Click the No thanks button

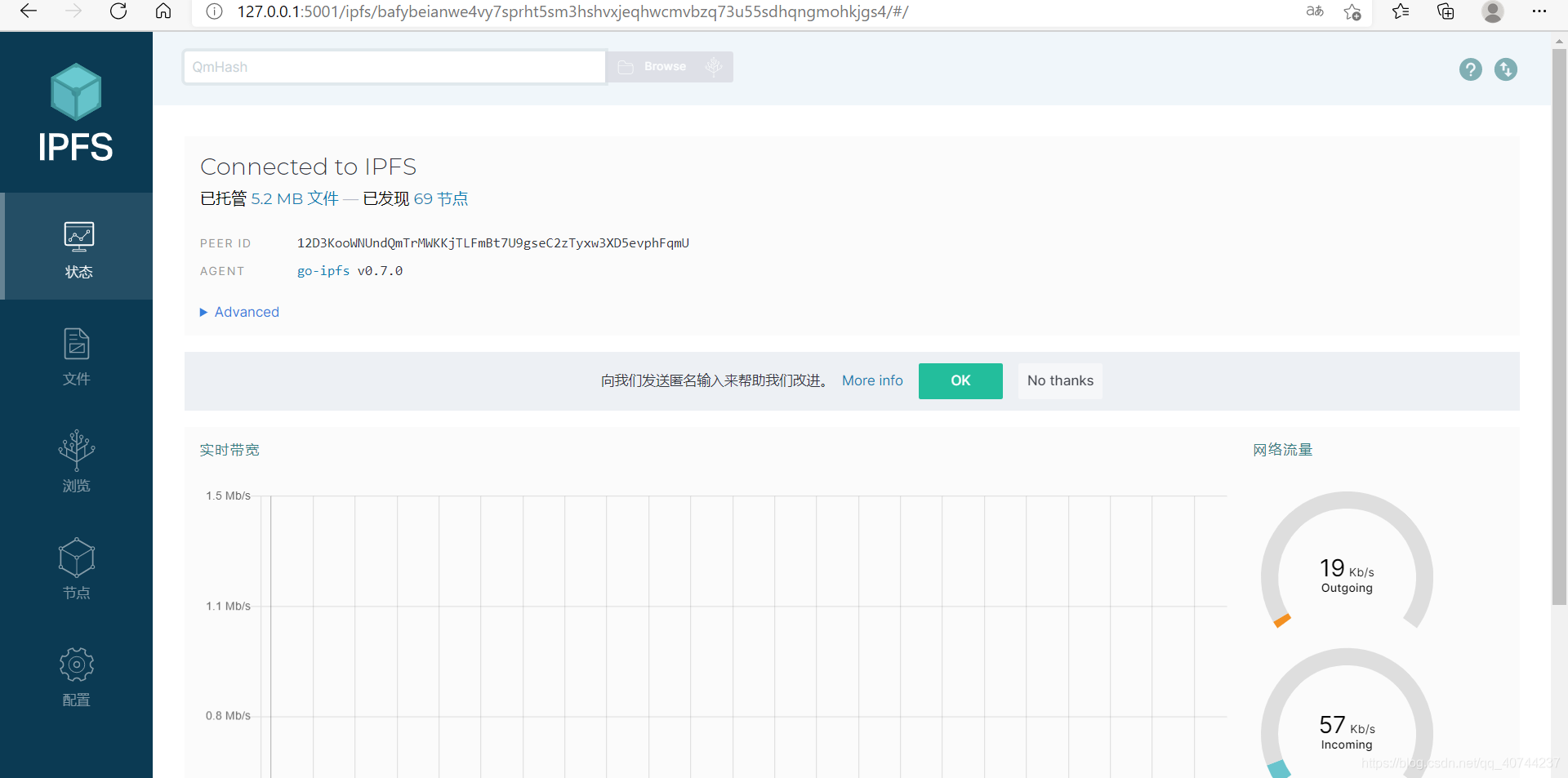point(1060,381)
